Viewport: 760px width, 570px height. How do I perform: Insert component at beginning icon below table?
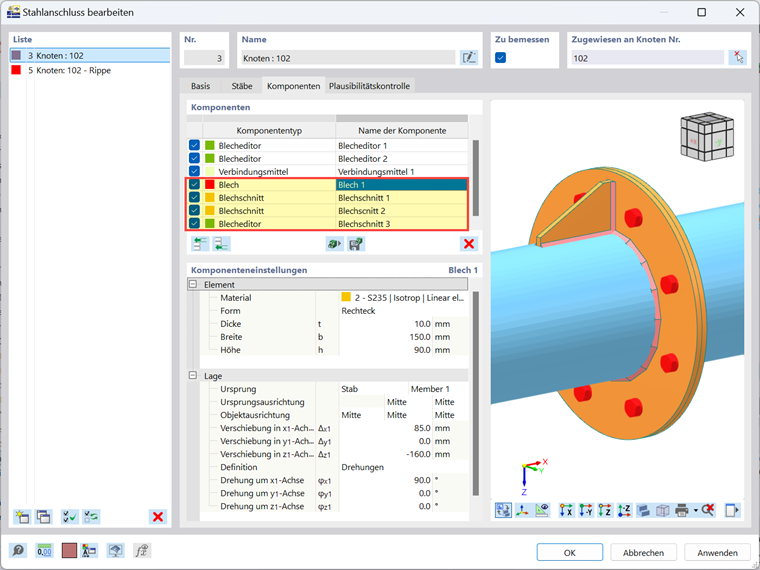coord(200,243)
